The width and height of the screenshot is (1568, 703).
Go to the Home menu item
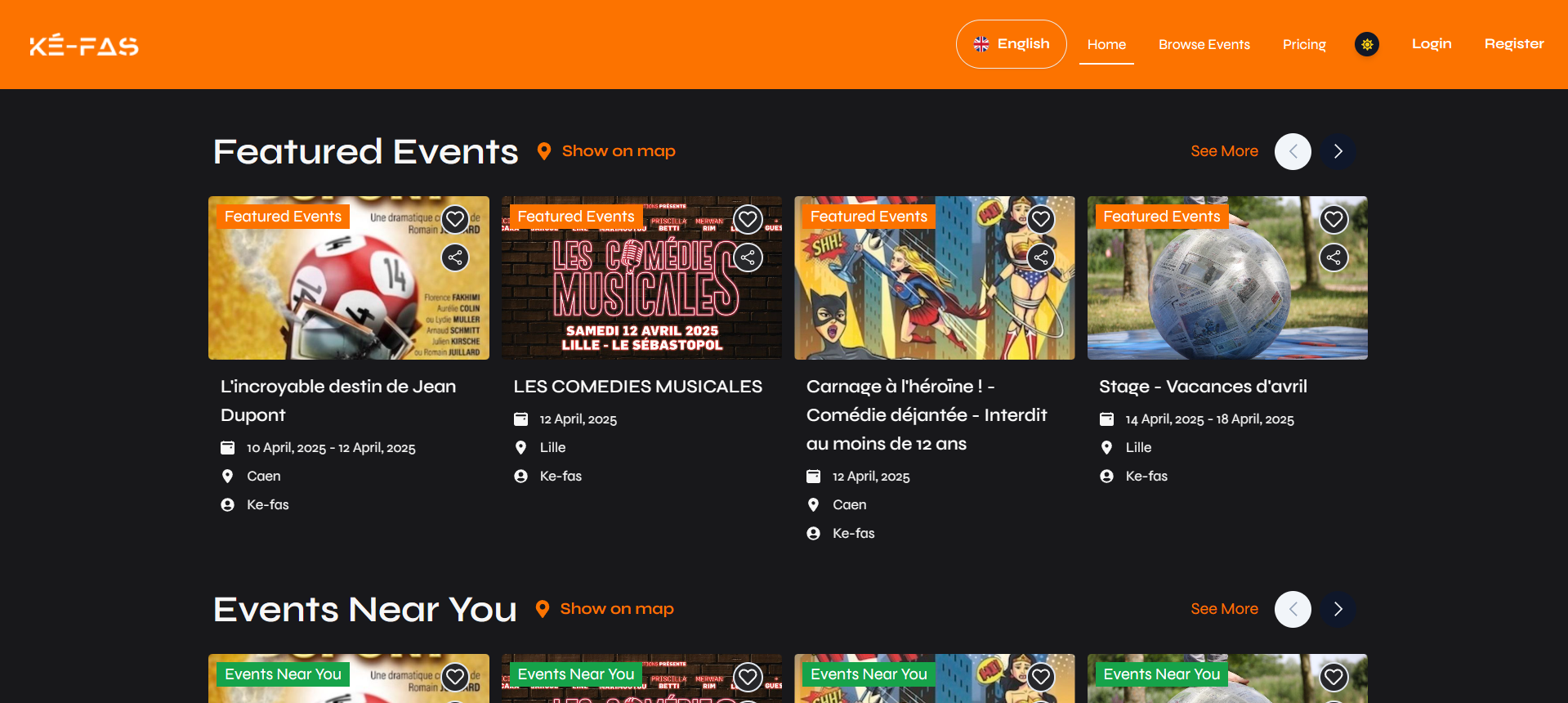pyautogui.click(x=1106, y=44)
